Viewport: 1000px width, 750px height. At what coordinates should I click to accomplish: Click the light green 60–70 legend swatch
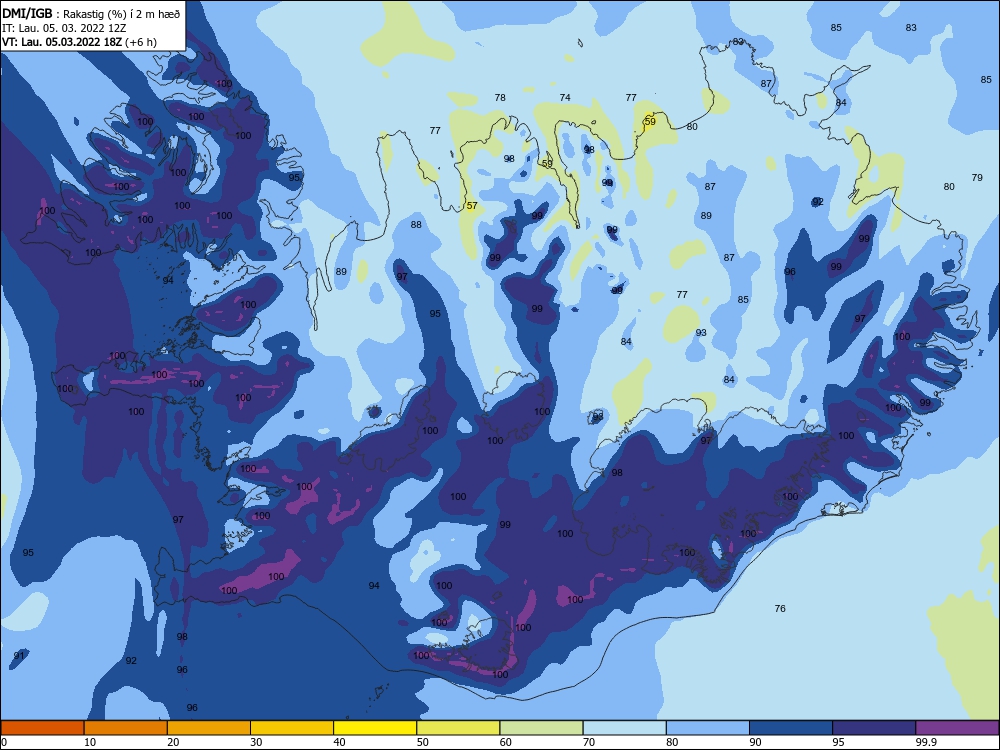pos(541,728)
